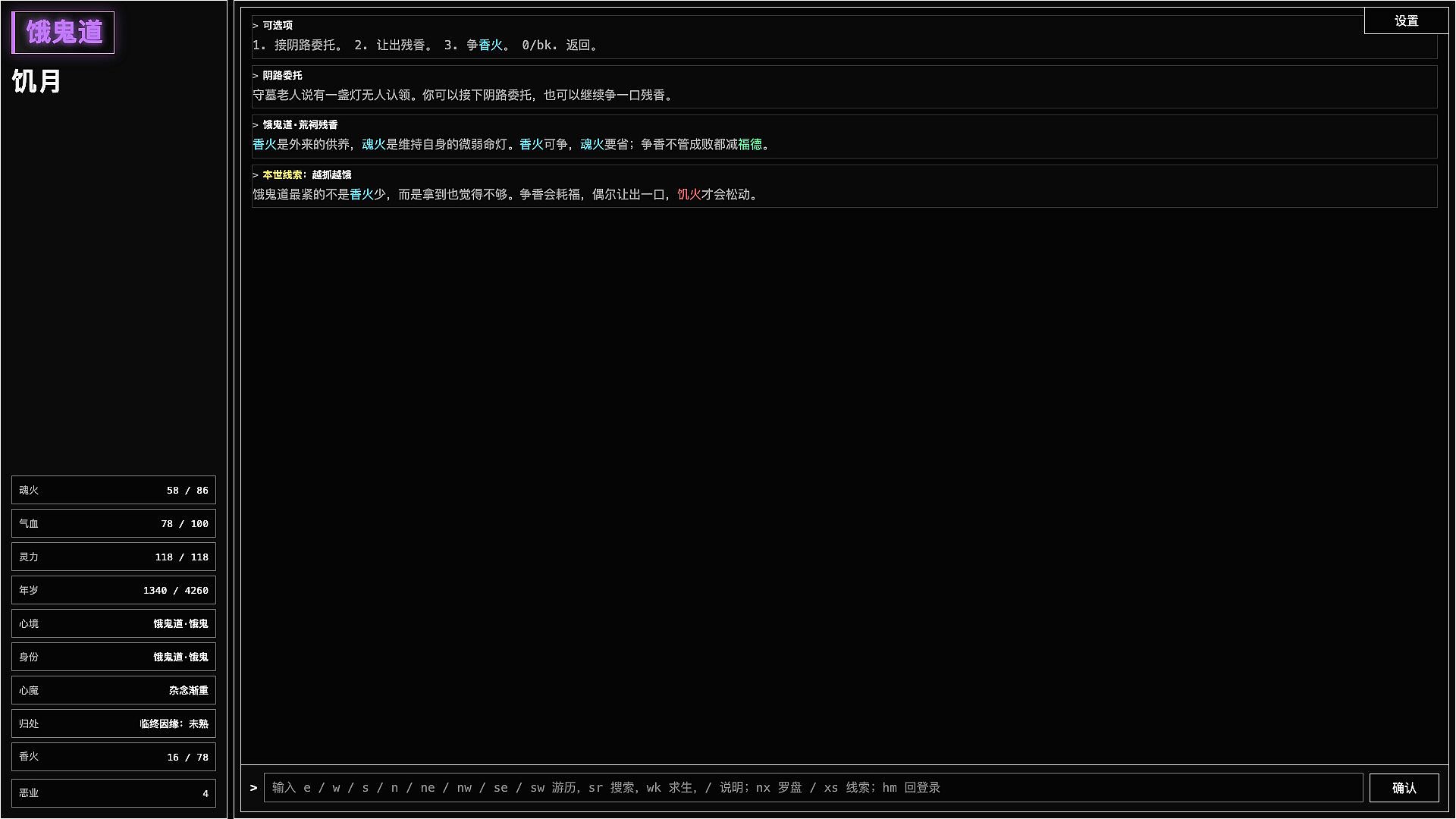Select the 心境 stat row
Image resolution: width=1456 pixels, height=819 pixels.
tap(114, 623)
